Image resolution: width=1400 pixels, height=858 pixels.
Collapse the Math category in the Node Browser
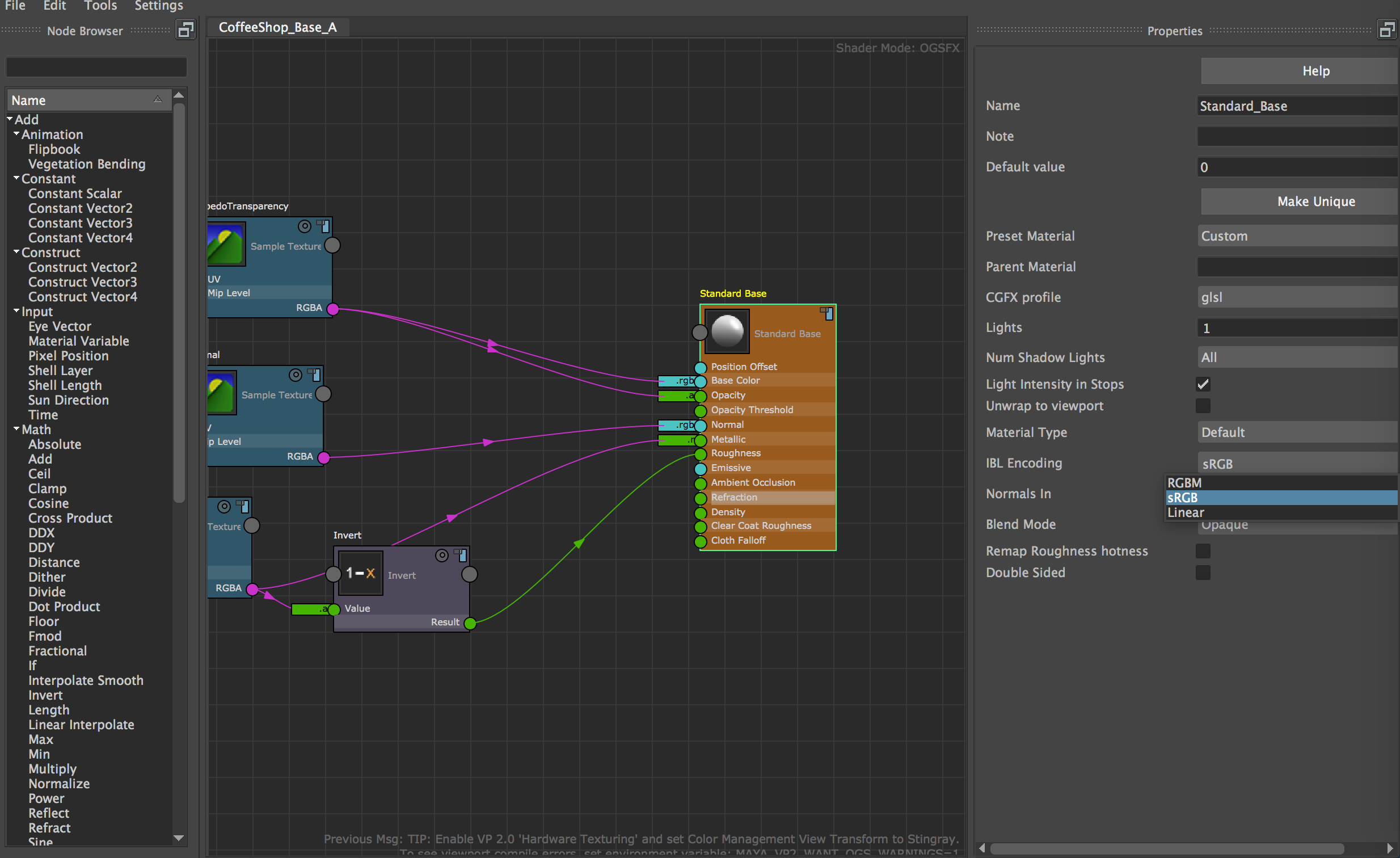pos(15,430)
